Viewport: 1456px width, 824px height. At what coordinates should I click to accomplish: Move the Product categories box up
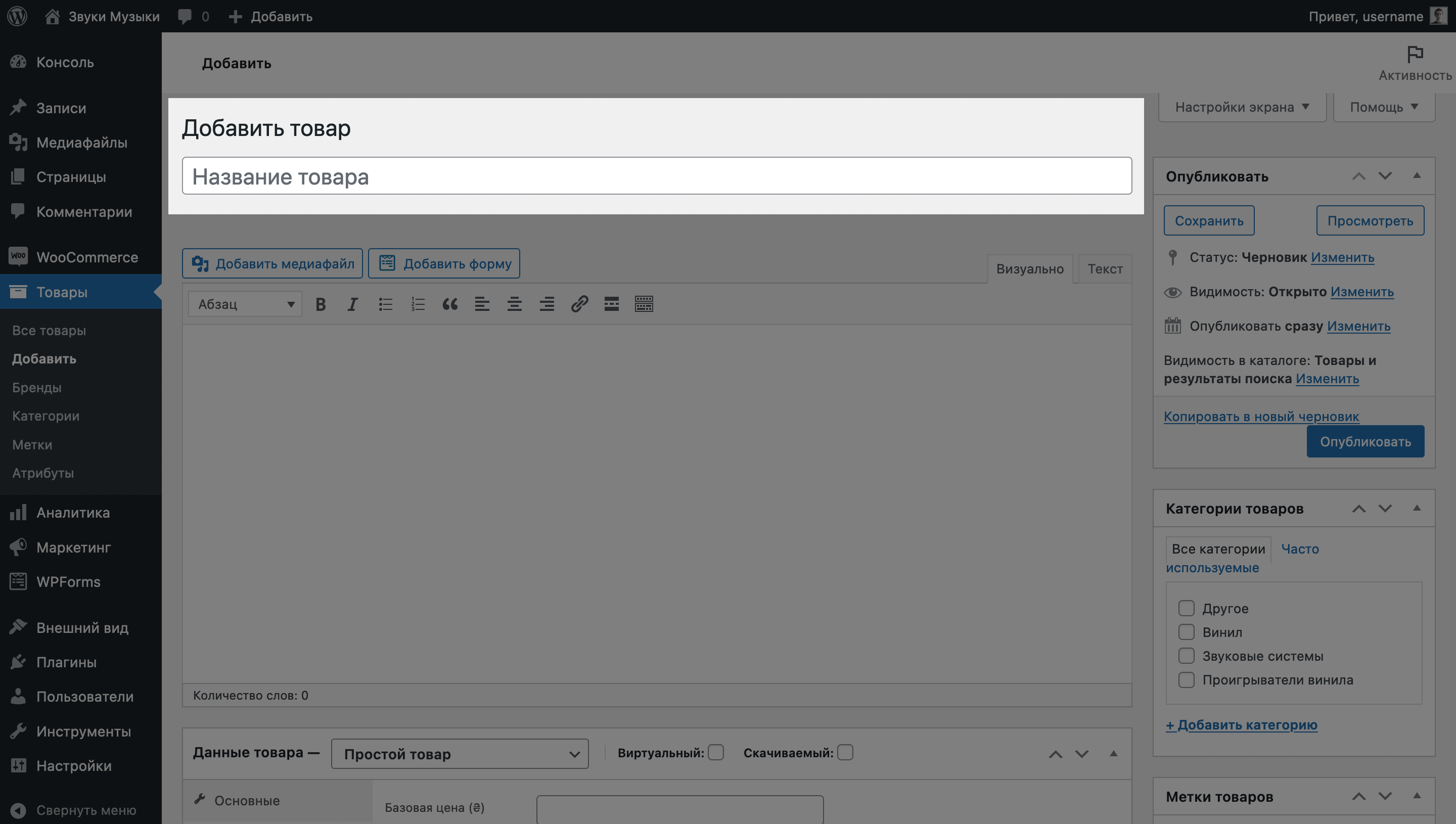coord(1358,509)
